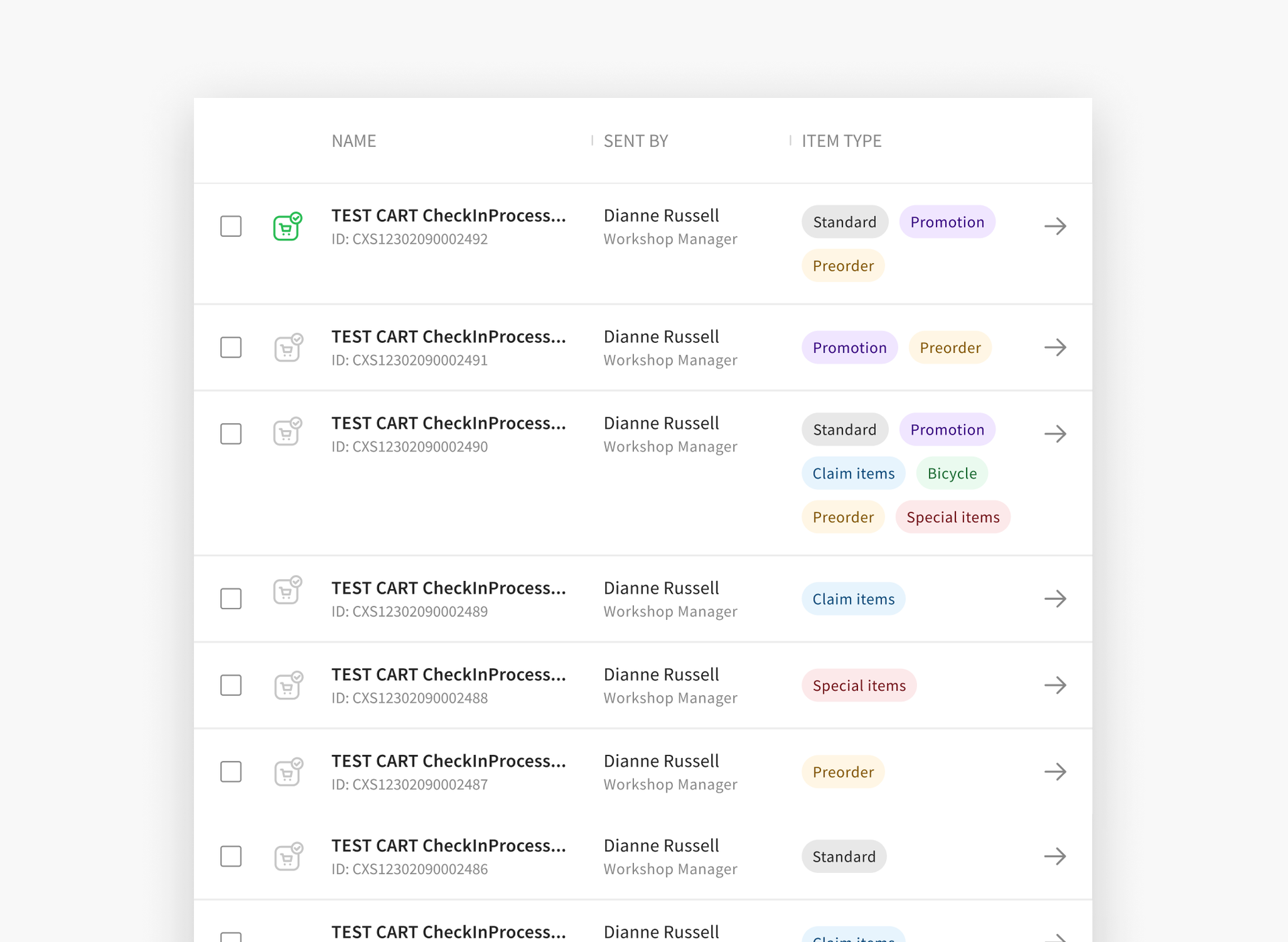Select the Standard tag in cart 2486 row
1288x942 pixels.
[x=843, y=857]
